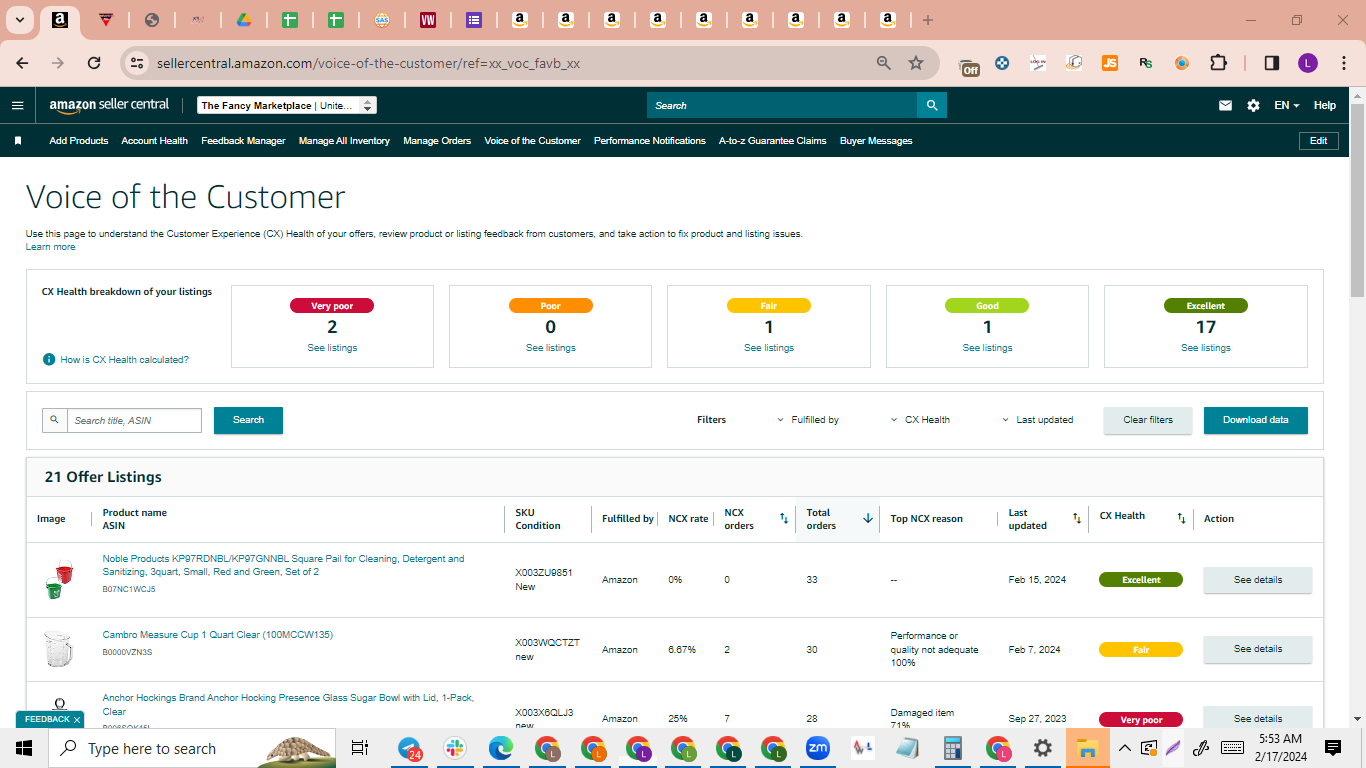Image resolution: width=1366 pixels, height=768 pixels.
Task: Open File Explorer from the taskbar
Action: (1088, 748)
